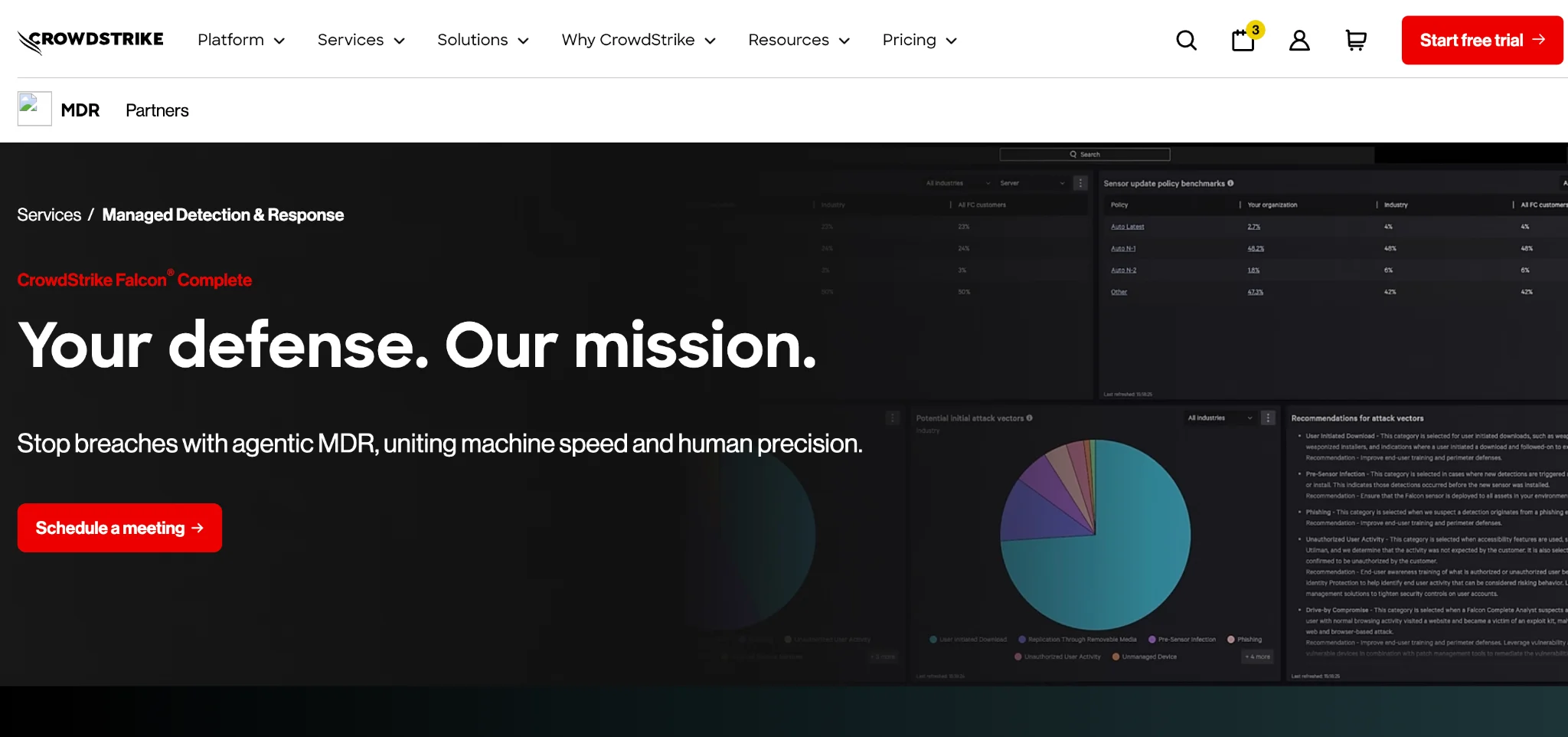Expand the Solutions menu chevron
Image resolution: width=1568 pixels, height=737 pixels.
coord(523,41)
